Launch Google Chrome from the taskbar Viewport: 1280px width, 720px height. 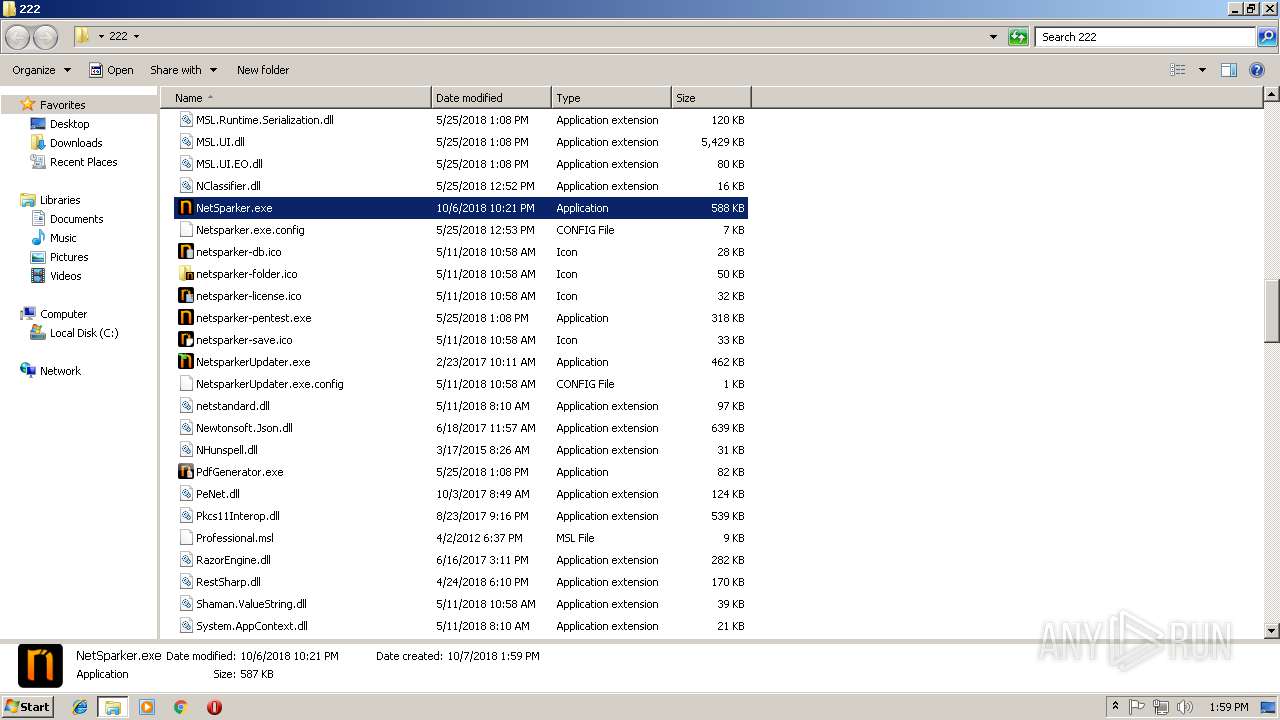180,707
